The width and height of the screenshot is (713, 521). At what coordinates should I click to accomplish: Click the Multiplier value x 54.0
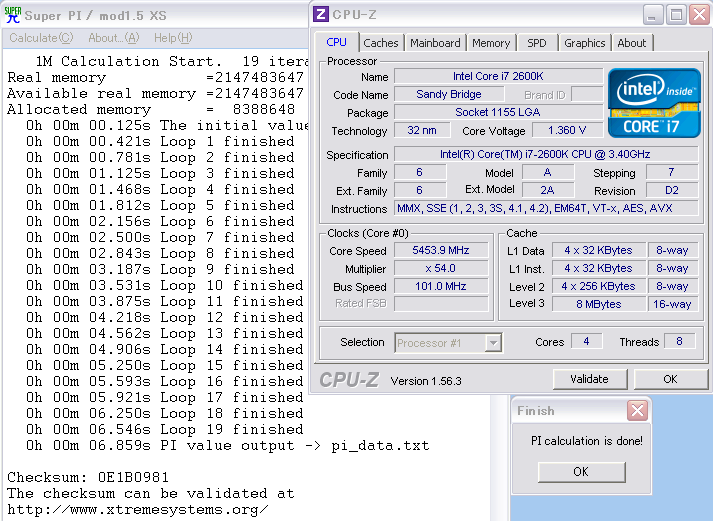pos(441,268)
